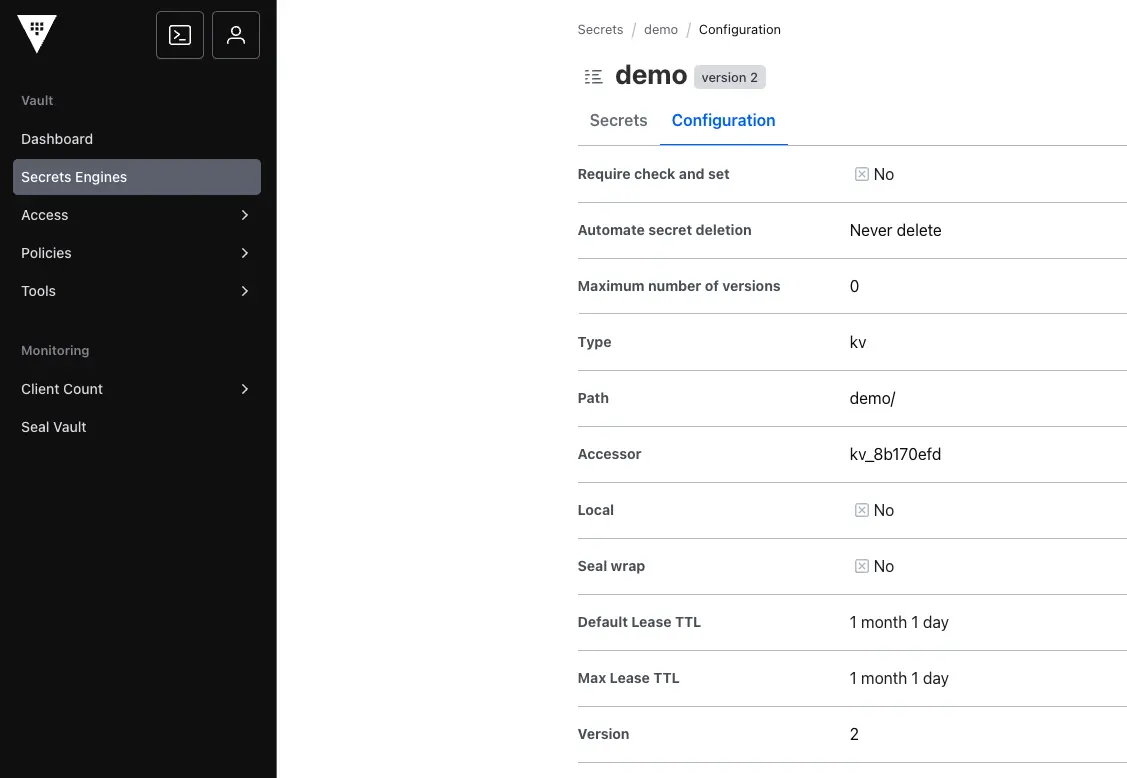Expand the Access menu chevron
1127x778 pixels.
(x=245, y=215)
